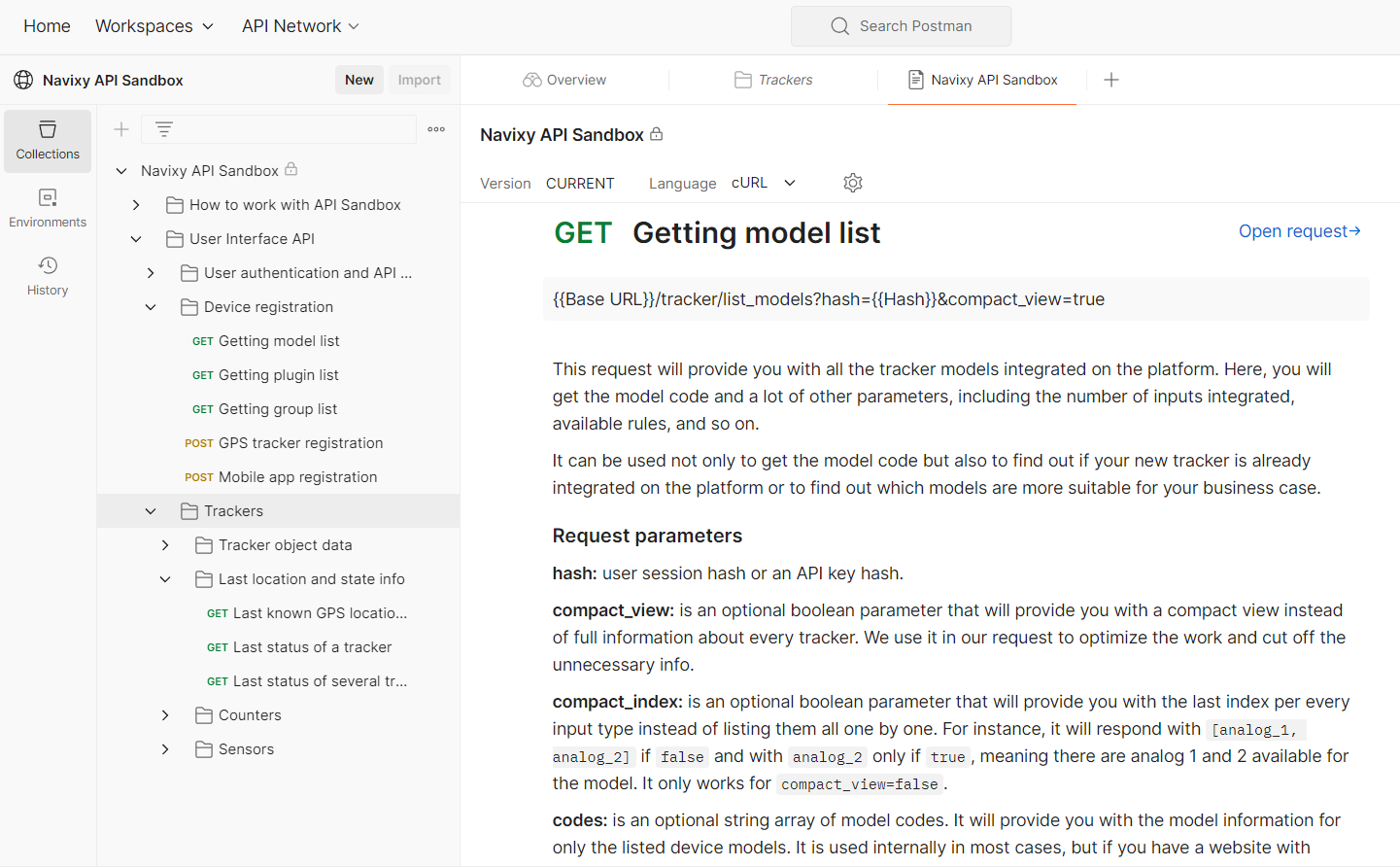Click the request URL code block
The image size is (1400, 867).
[956, 299]
